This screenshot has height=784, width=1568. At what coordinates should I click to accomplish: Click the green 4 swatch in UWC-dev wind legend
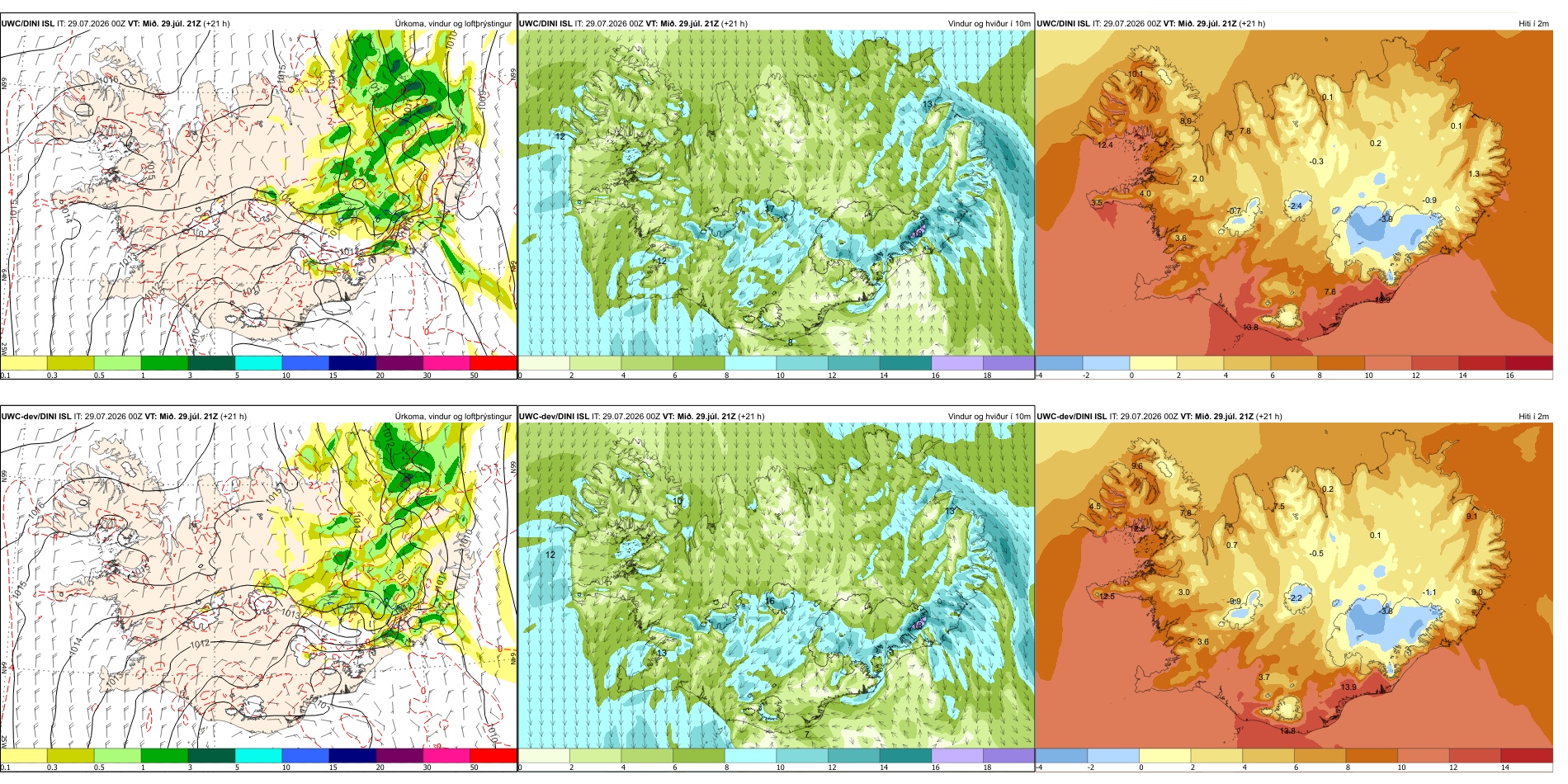pos(647,755)
